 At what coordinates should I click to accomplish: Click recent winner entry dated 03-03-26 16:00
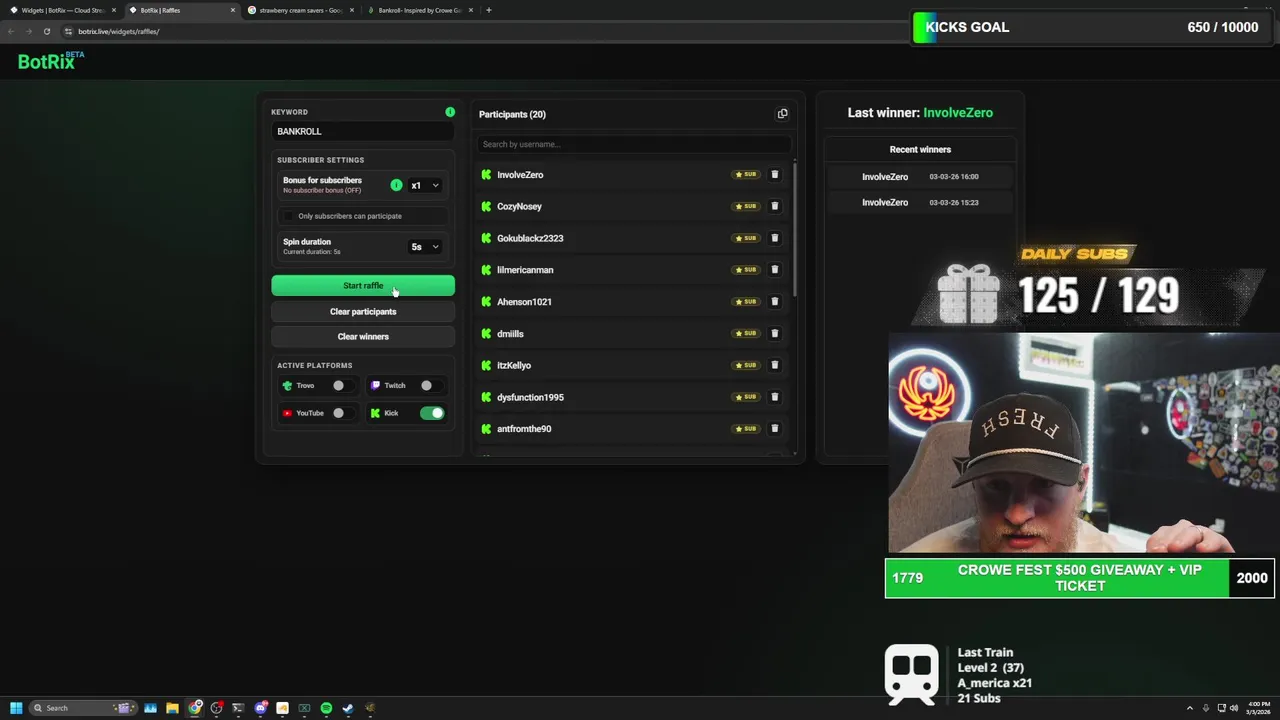pos(920,177)
